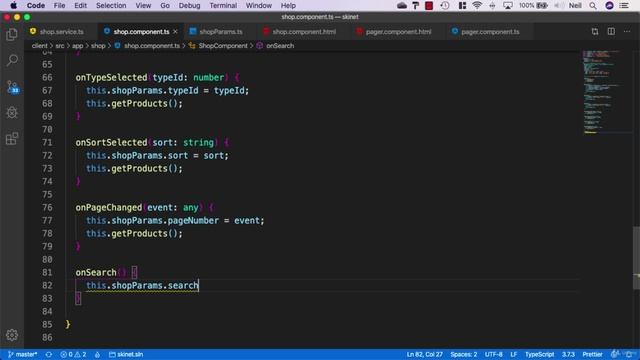Click the Prettier status bar item

click(592, 354)
